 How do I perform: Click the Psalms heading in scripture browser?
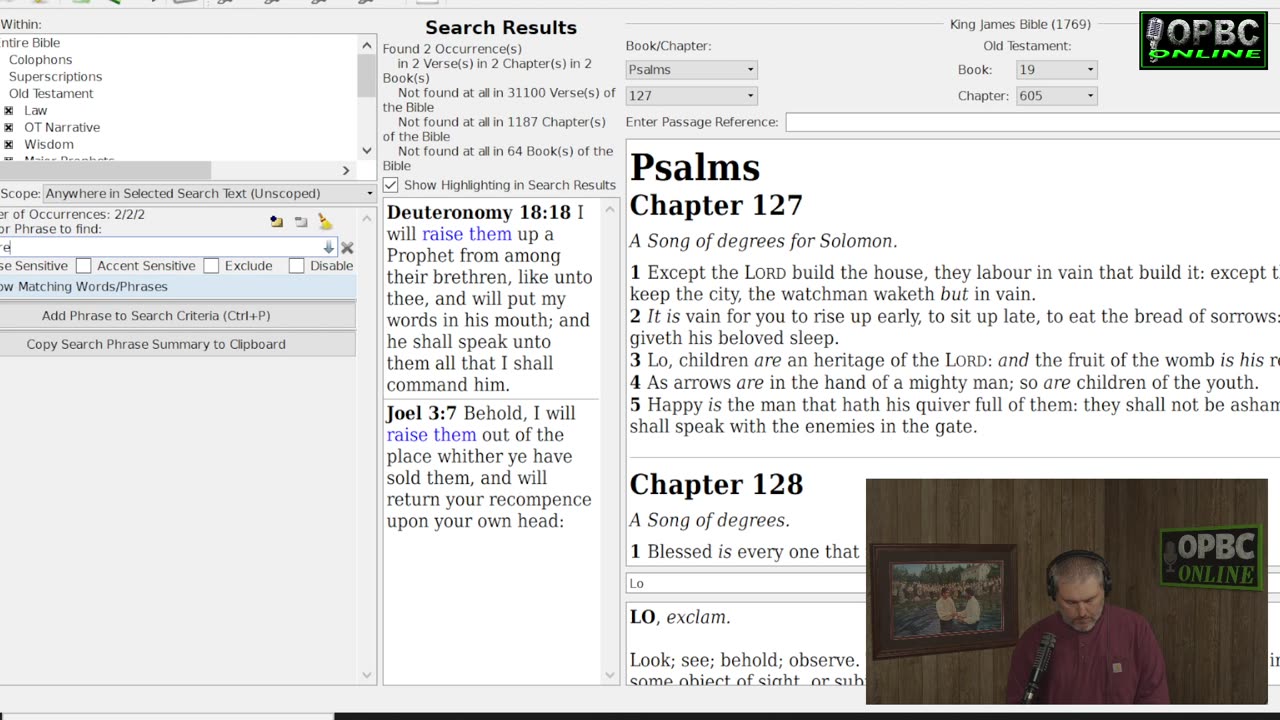695,167
